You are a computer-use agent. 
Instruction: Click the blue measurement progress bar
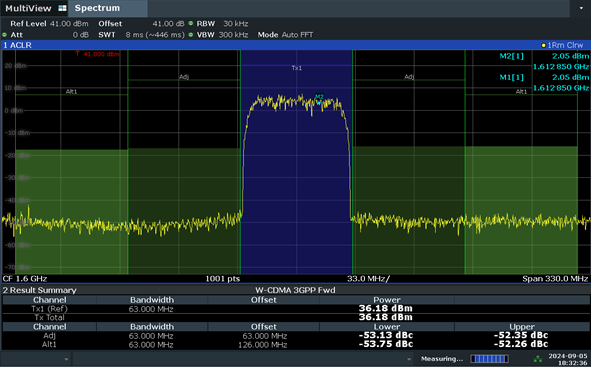(489, 359)
